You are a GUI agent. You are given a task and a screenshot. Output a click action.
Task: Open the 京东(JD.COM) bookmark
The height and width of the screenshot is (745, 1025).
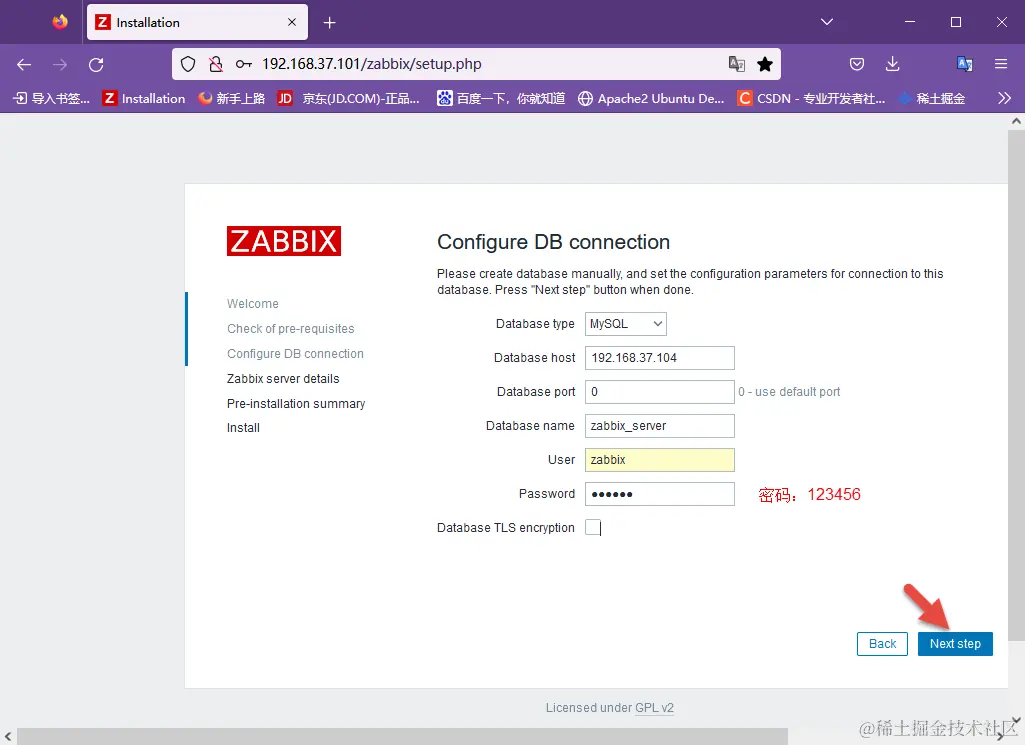tap(348, 99)
